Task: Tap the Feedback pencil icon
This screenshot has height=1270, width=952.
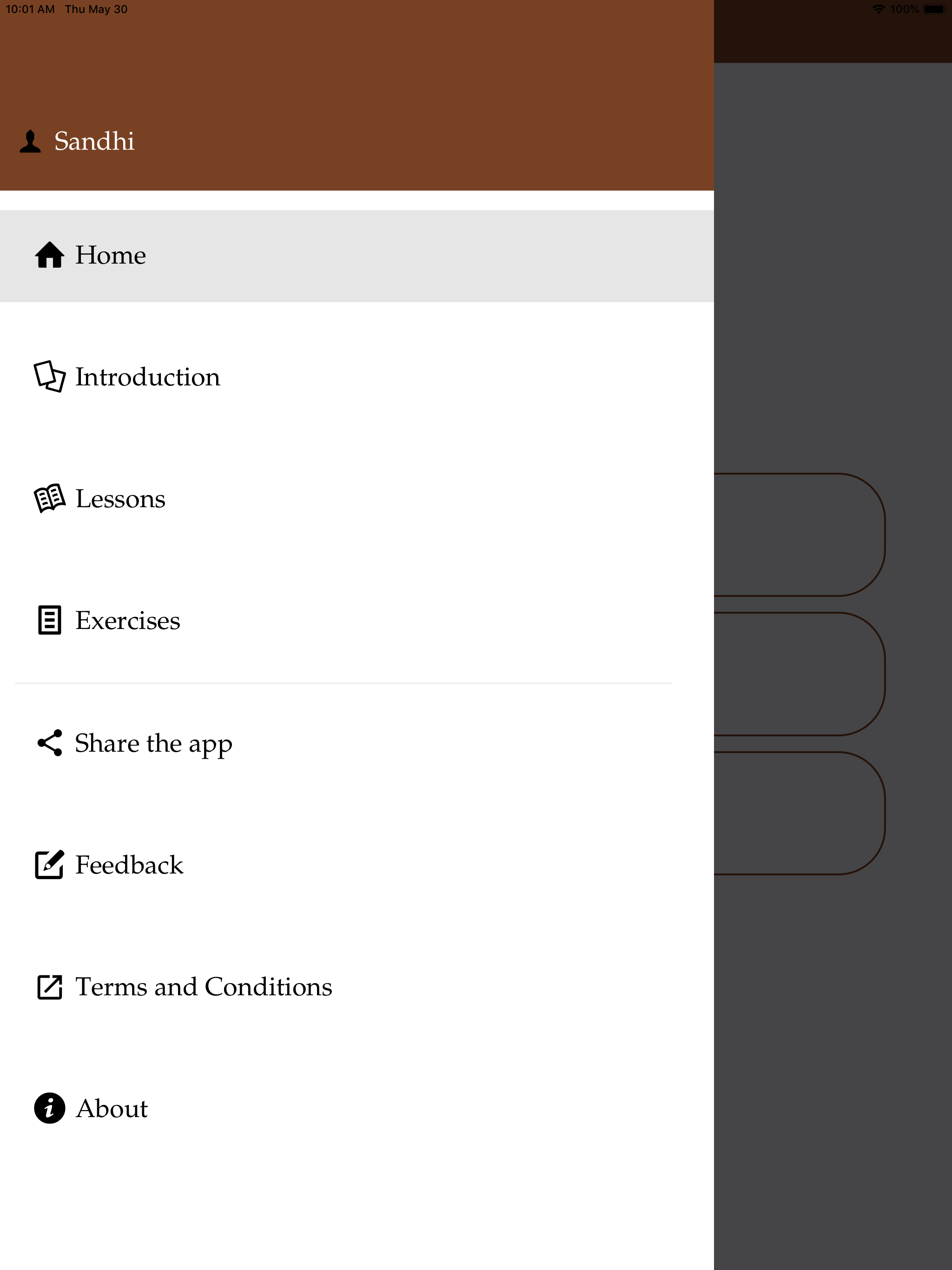Action: click(49, 865)
